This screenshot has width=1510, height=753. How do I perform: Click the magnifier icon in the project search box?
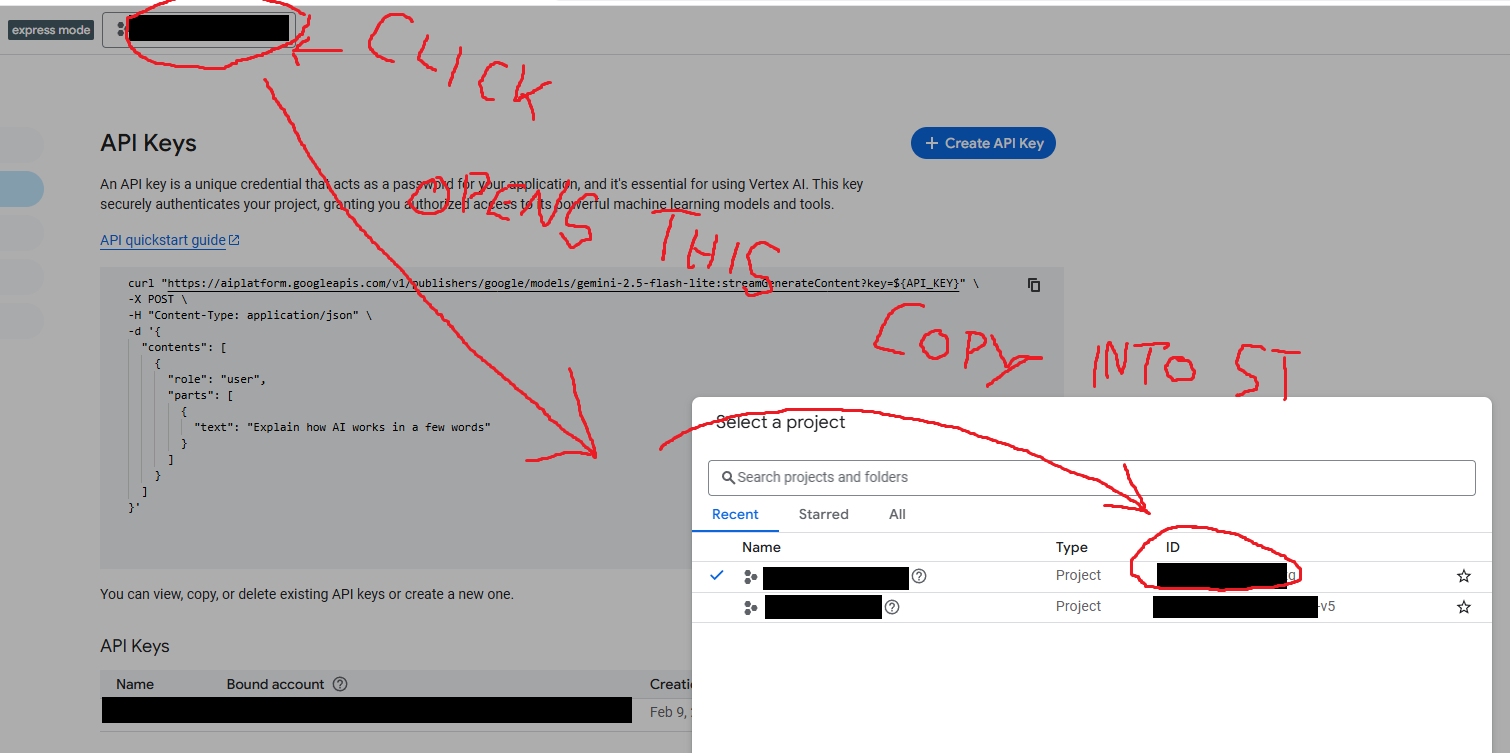(x=727, y=478)
